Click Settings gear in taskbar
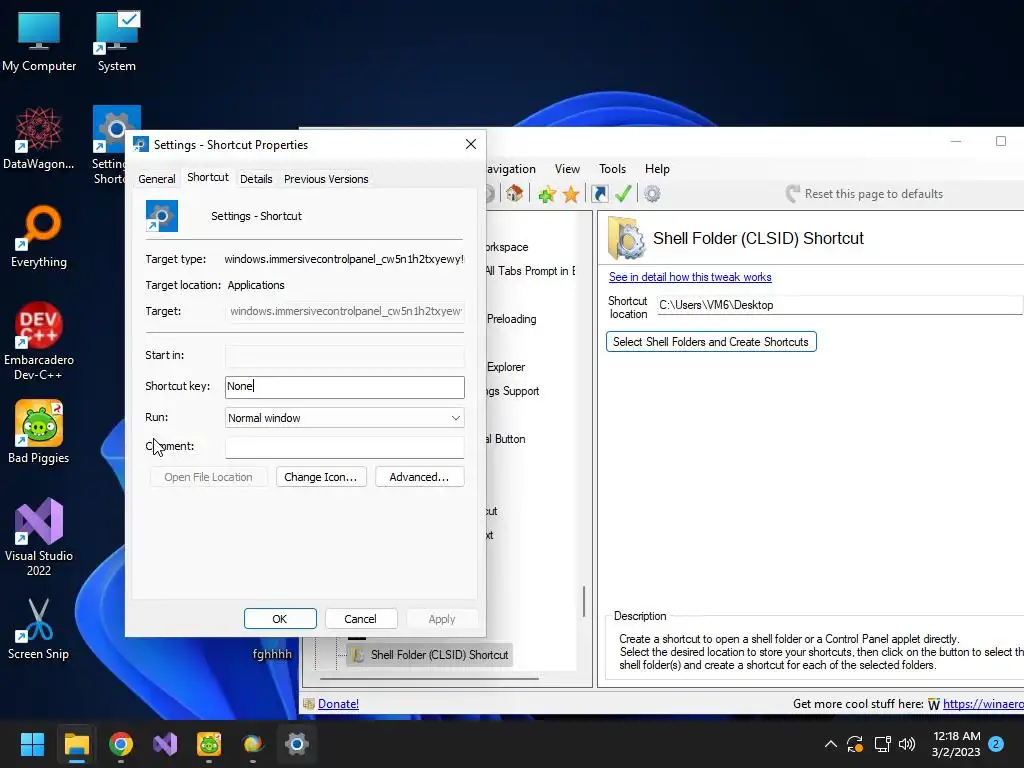 (x=296, y=744)
